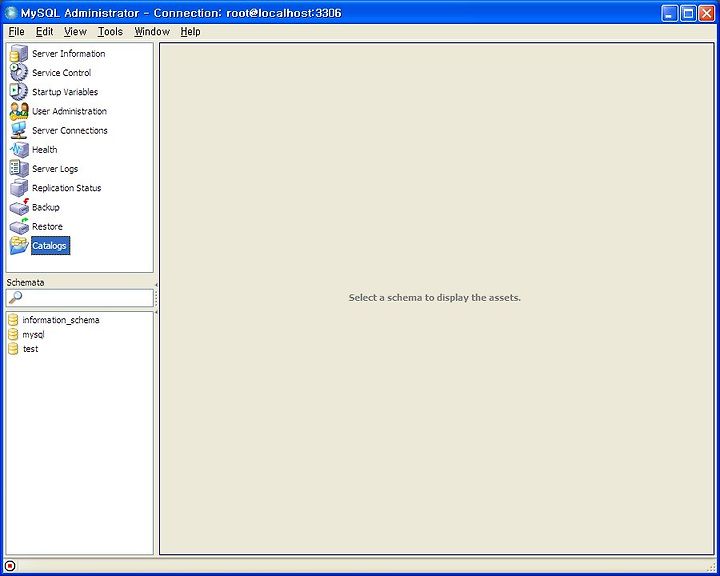Select the Health label
This screenshot has height=576, width=720.
click(45, 150)
